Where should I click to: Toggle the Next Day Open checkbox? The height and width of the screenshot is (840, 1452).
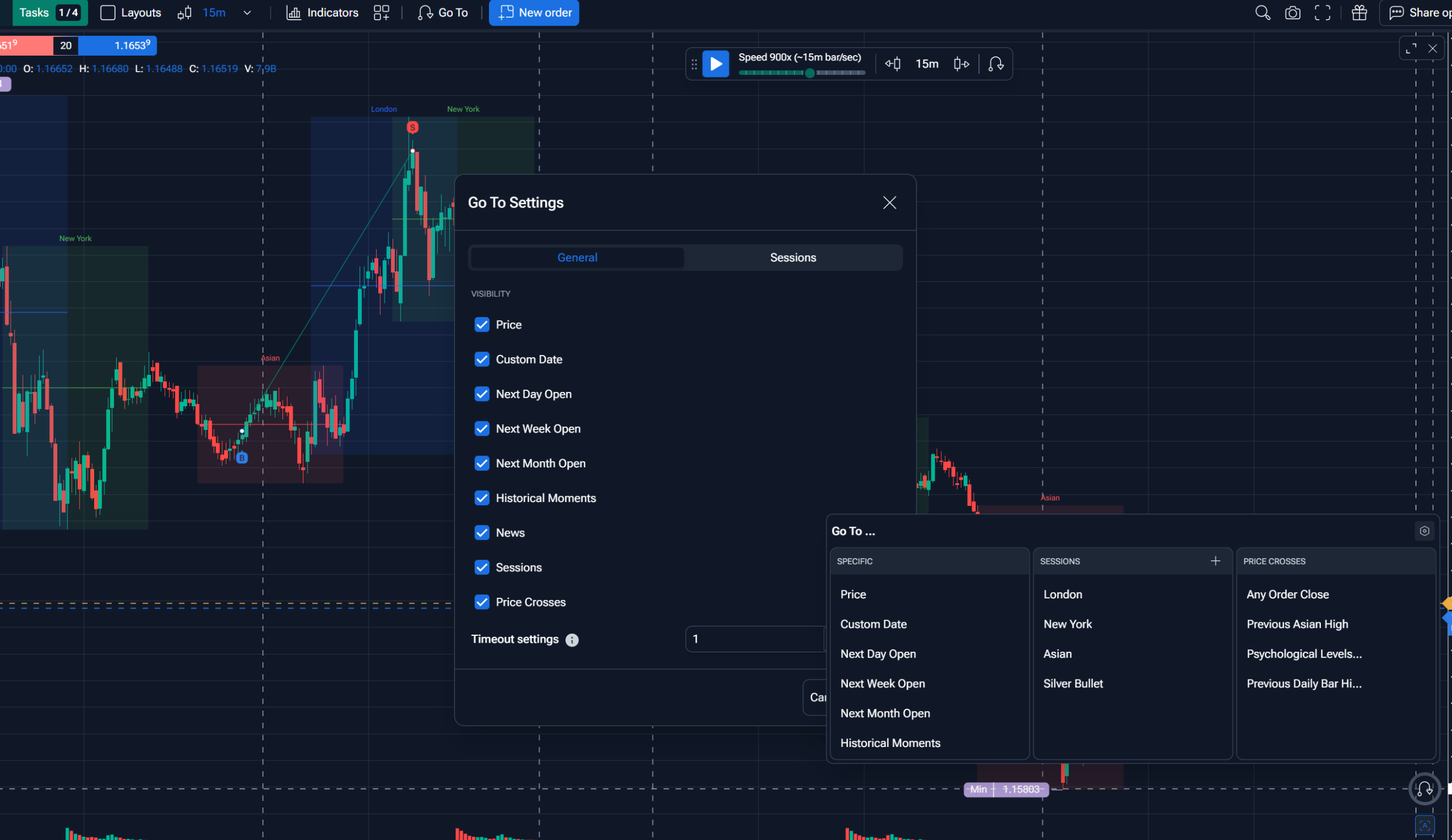click(x=482, y=394)
